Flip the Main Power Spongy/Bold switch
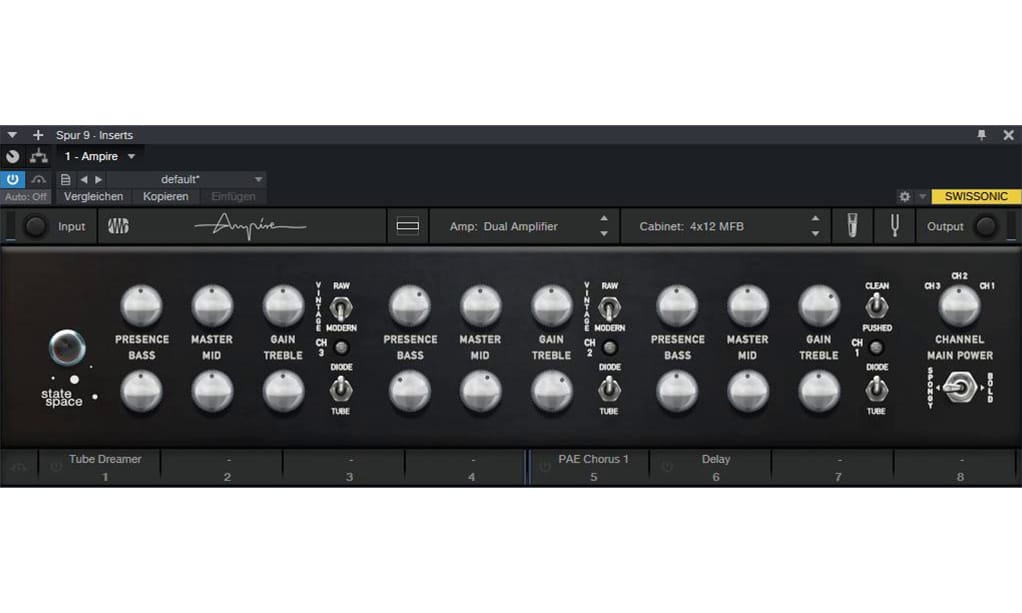This screenshot has height=613, width=1022. point(959,389)
